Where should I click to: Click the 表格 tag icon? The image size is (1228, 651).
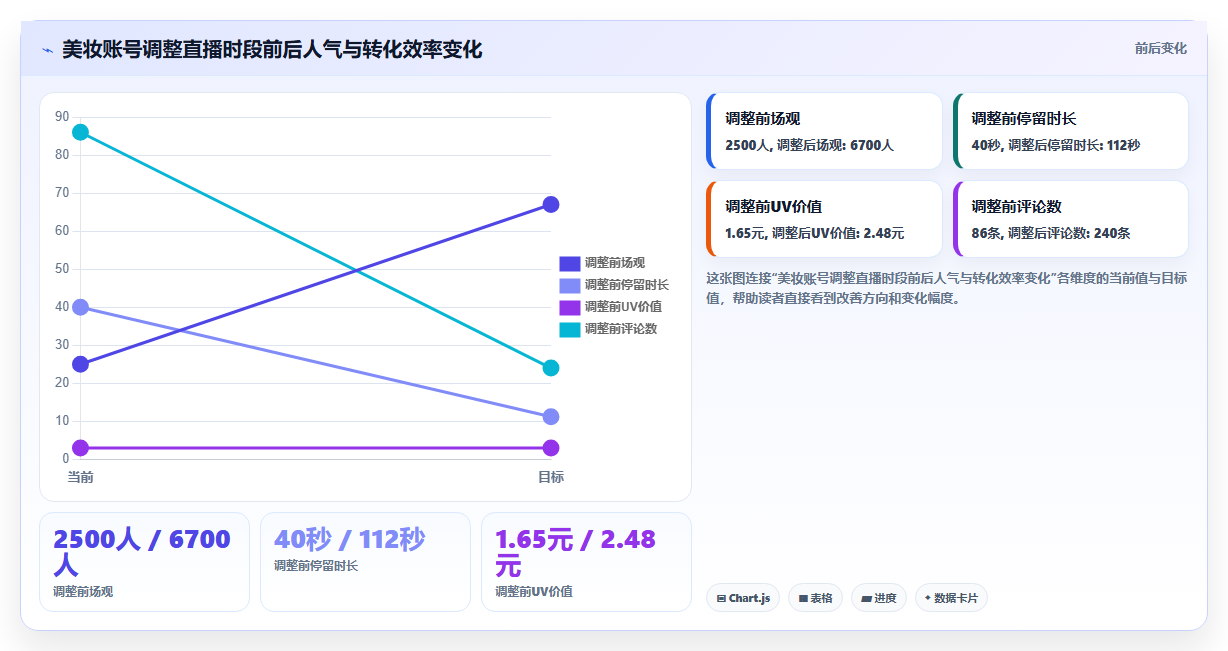pyautogui.click(x=803, y=598)
